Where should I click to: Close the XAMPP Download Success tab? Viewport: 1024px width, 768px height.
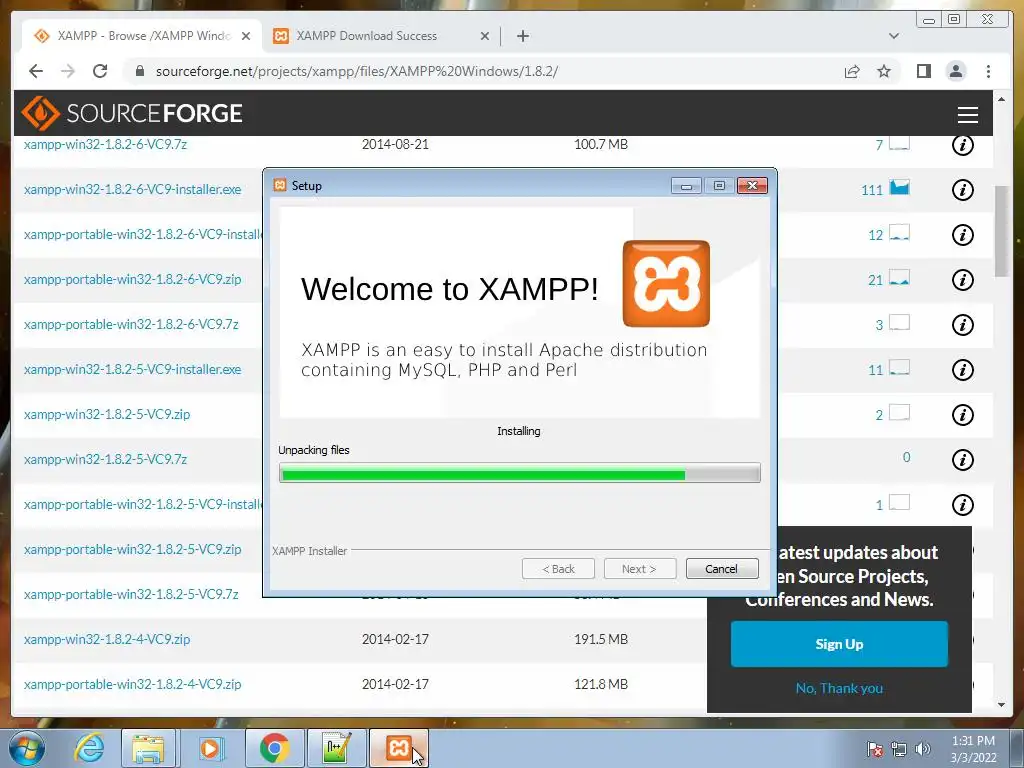coord(485,37)
